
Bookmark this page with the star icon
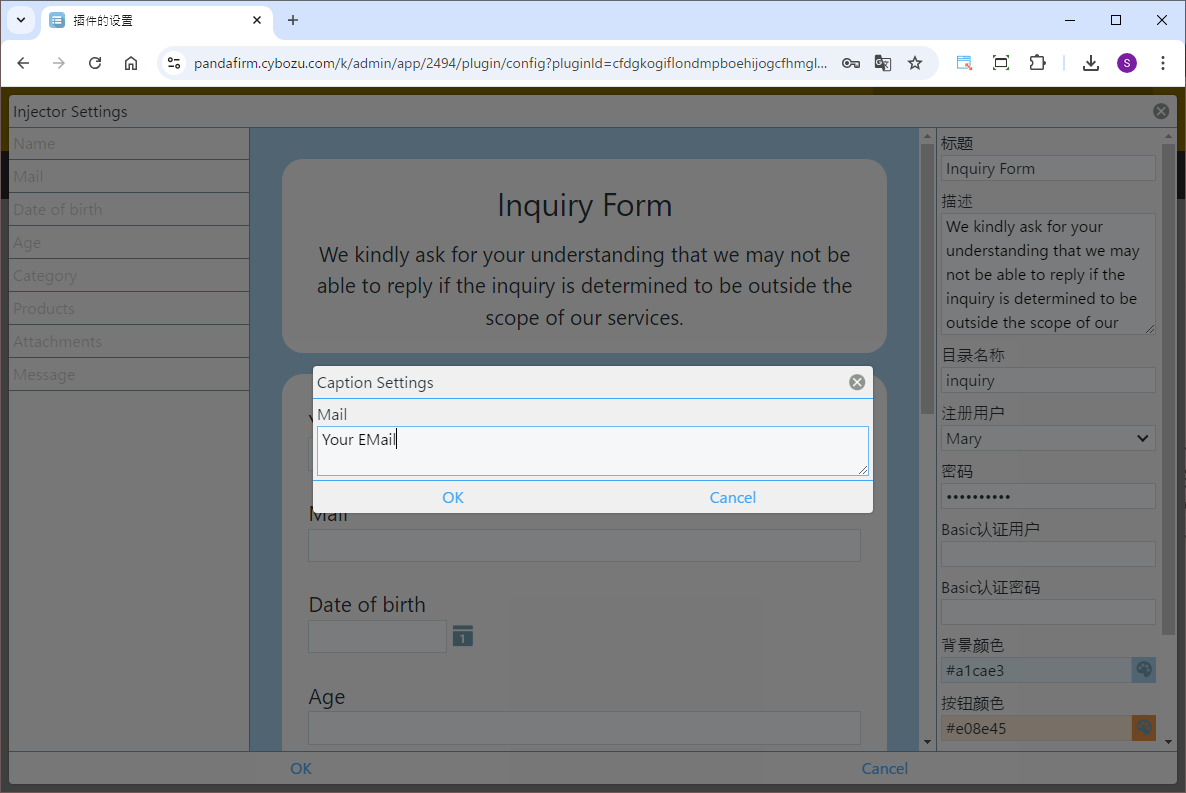click(x=915, y=63)
